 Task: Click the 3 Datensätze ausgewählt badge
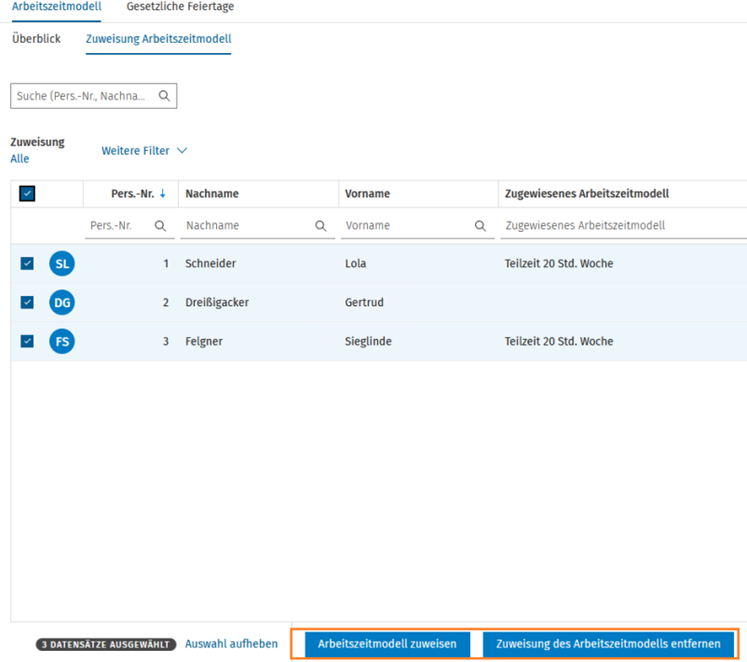tap(106, 644)
